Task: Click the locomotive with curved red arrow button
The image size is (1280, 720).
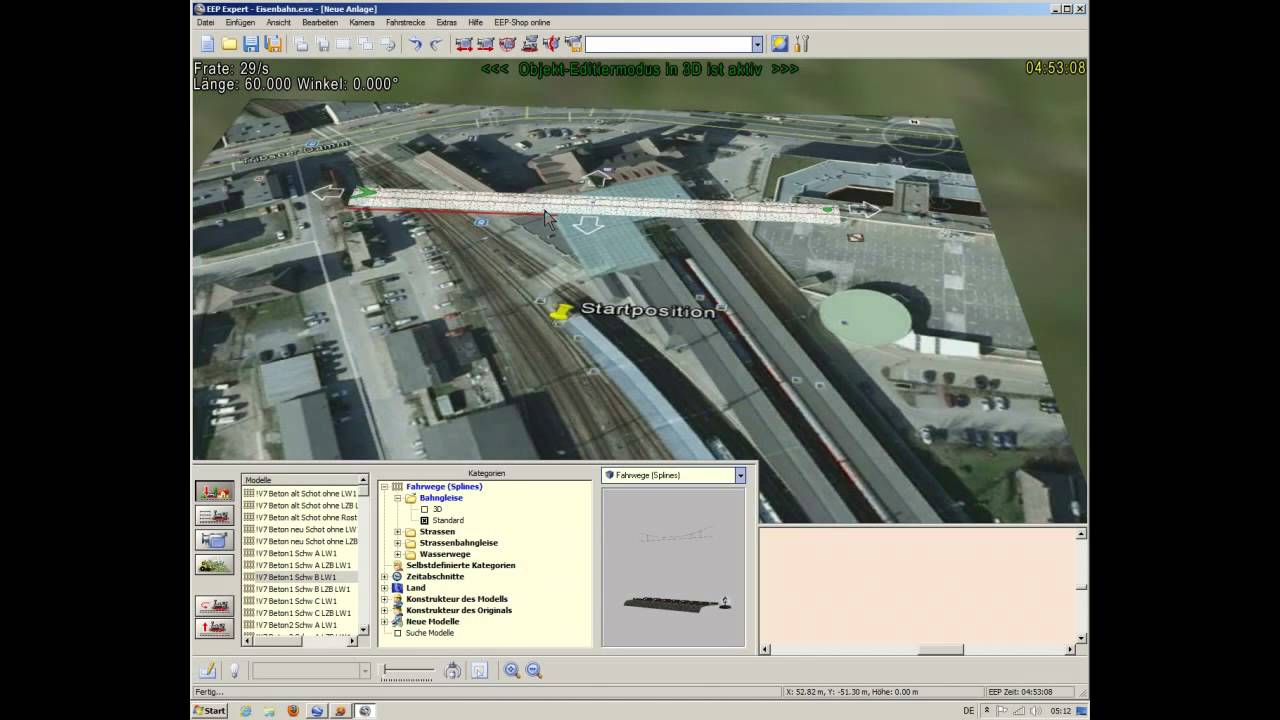Action: pos(215,606)
